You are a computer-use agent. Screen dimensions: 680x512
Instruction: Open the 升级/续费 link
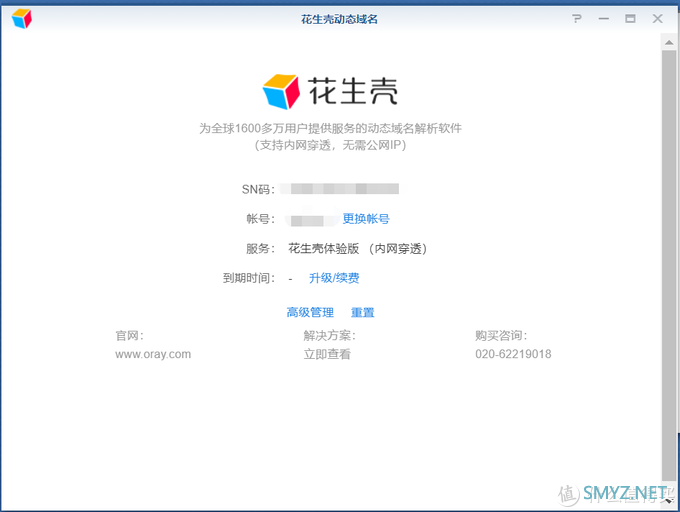pyautogui.click(x=334, y=278)
